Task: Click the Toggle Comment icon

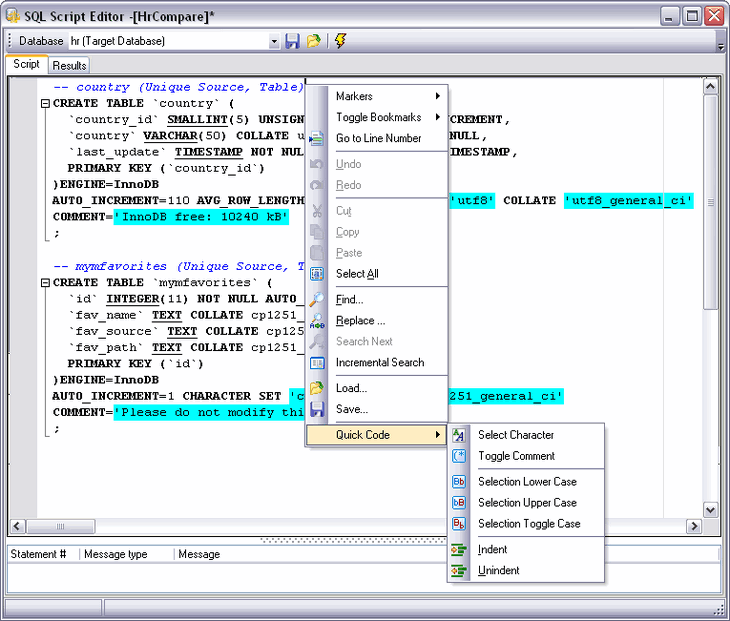Action: click(459, 456)
